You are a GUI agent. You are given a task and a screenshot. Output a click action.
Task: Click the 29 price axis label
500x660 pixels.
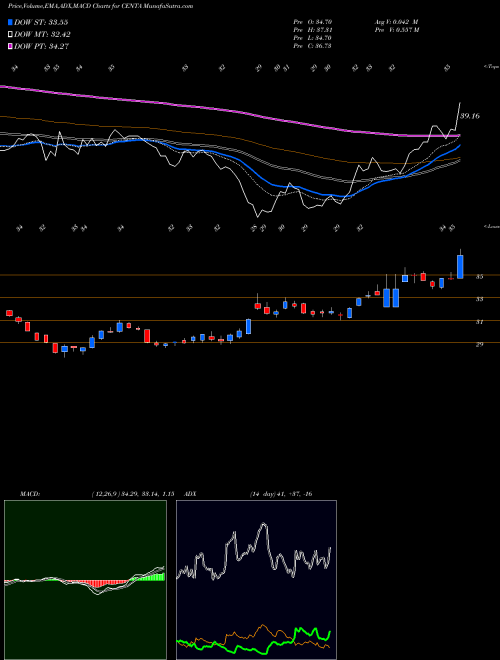click(x=479, y=344)
